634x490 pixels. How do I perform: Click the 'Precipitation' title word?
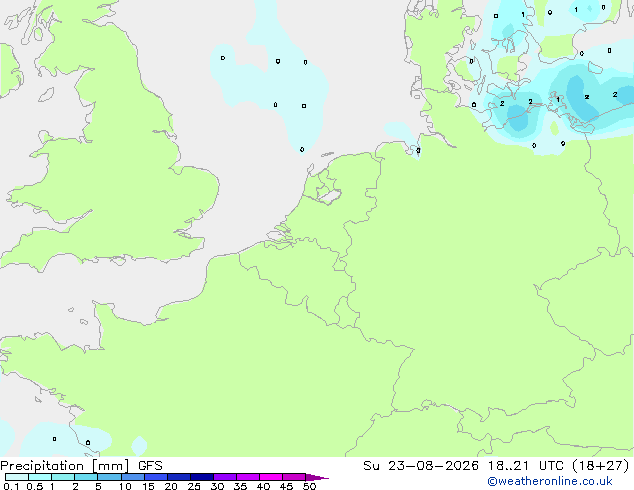point(42,466)
